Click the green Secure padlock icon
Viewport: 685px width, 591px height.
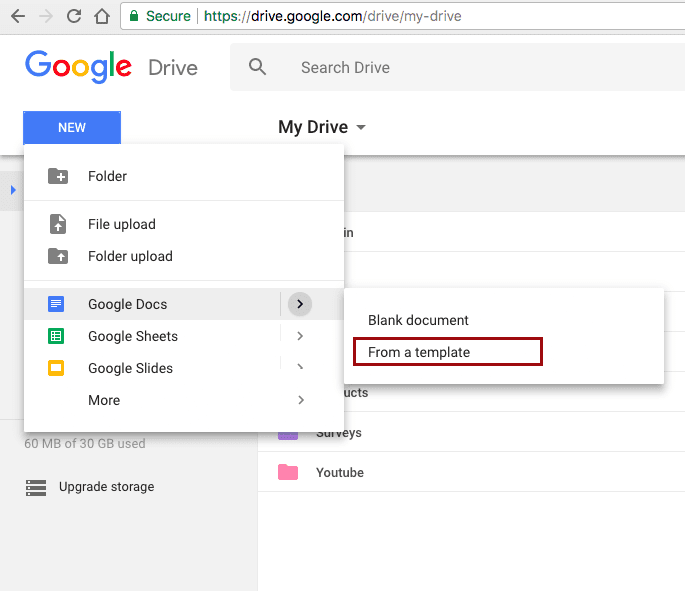click(x=134, y=16)
